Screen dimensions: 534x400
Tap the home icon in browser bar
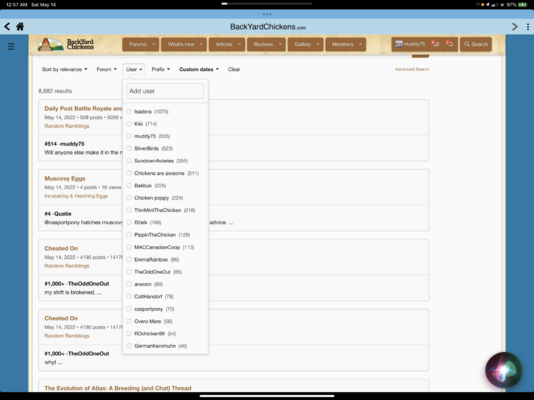20,27
